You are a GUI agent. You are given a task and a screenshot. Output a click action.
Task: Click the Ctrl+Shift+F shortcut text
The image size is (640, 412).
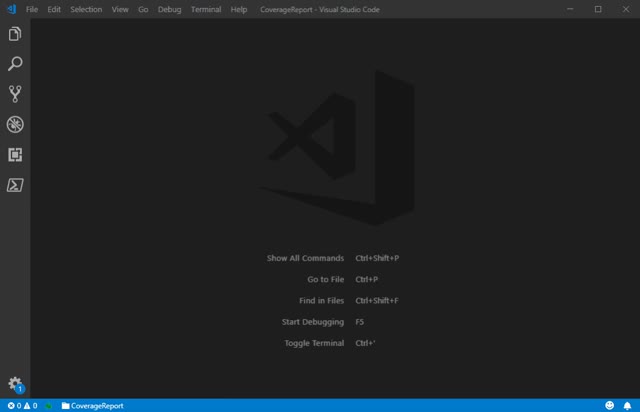click(x=377, y=301)
